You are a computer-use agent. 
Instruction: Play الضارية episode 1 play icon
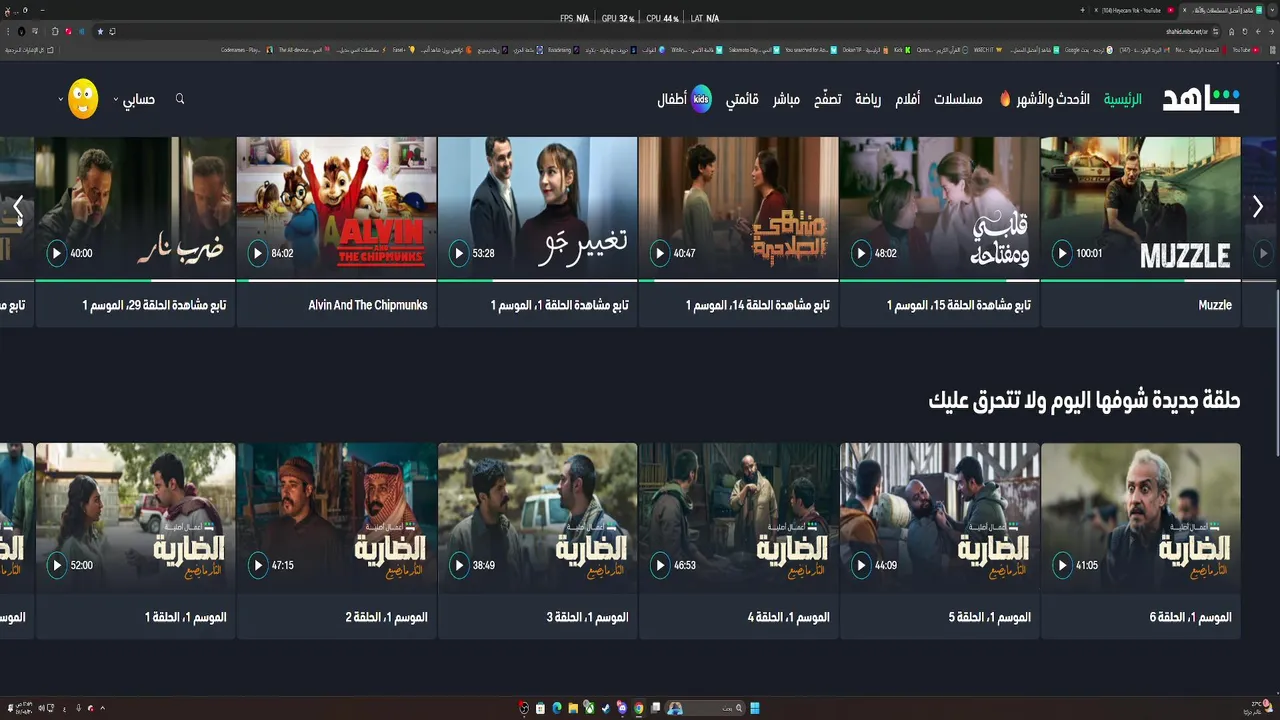pos(57,565)
